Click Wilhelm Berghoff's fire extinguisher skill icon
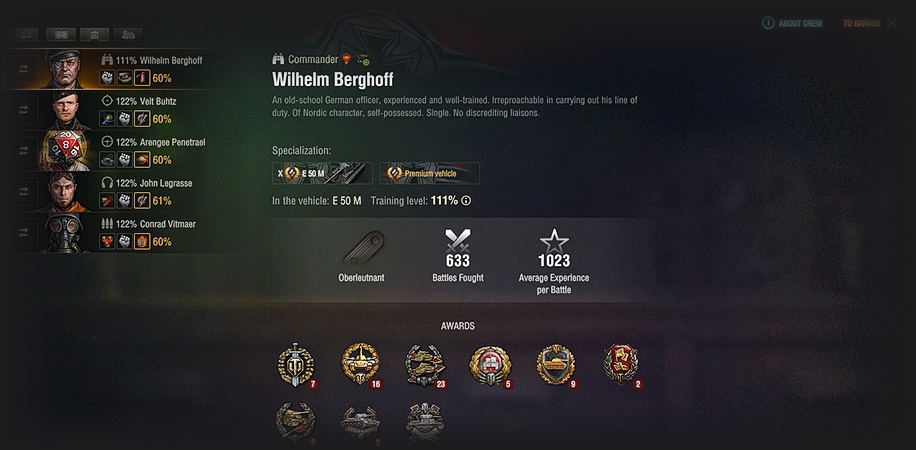 tap(142, 78)
